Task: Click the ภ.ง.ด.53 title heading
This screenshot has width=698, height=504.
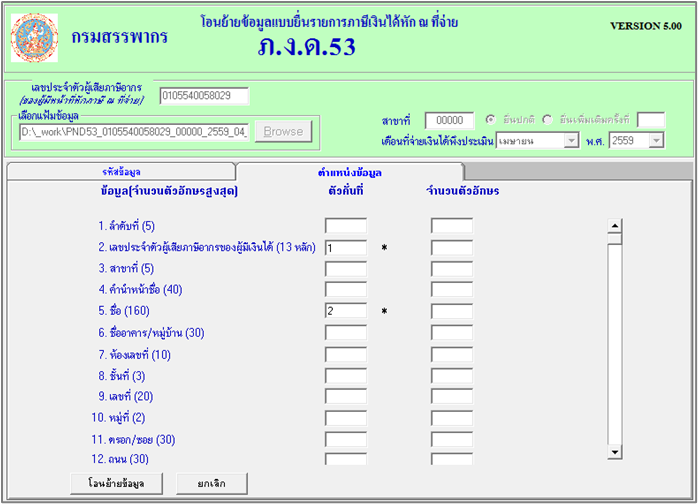Action: [307, 46]
